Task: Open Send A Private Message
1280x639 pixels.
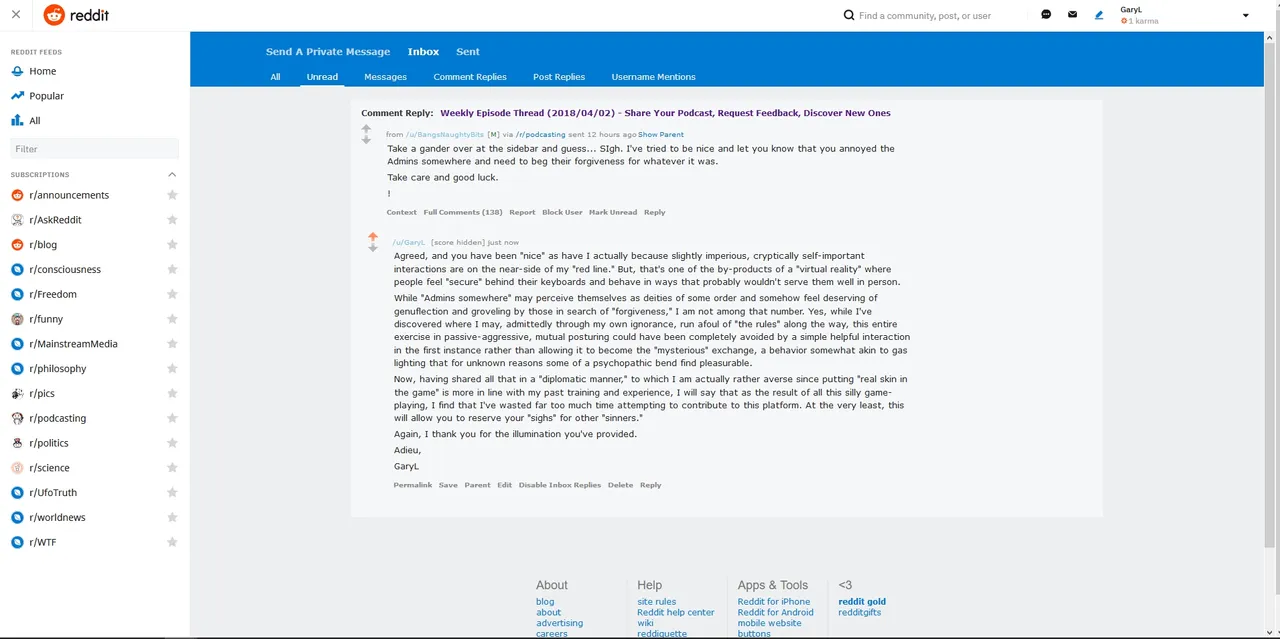Action: 328,52
